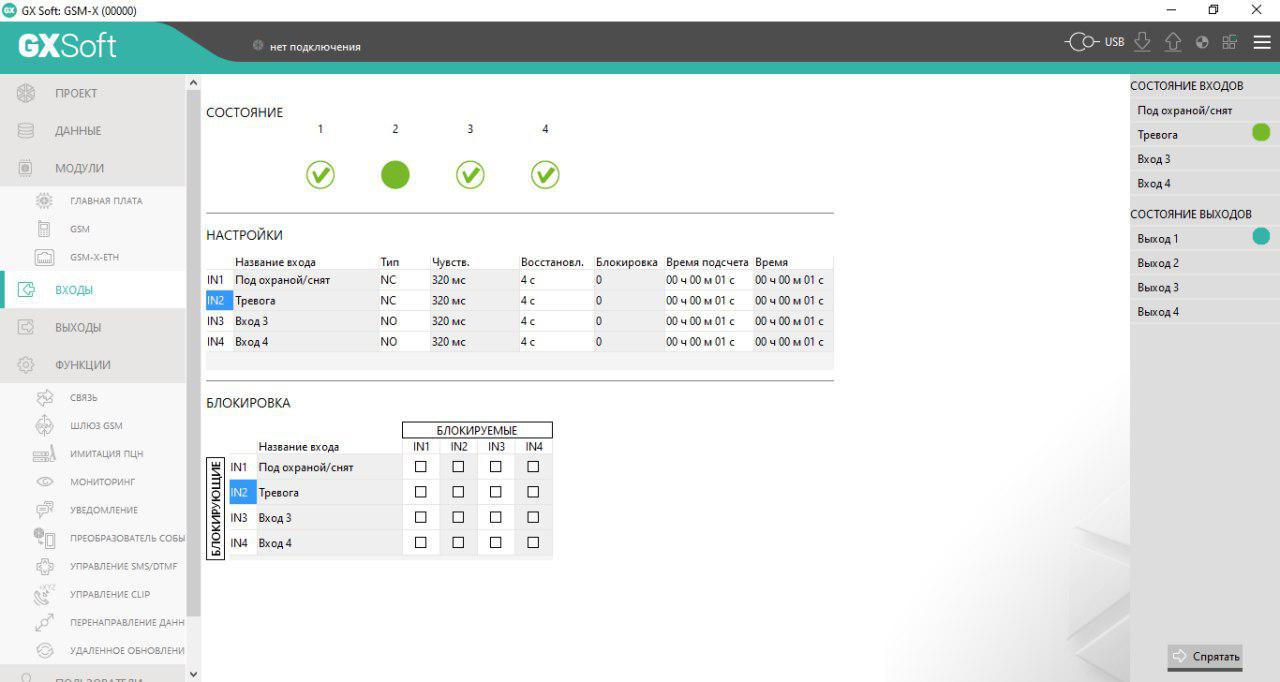Viewport: 1280px width, 682px height.
Task: Open the globe icon in the header
Action: coord(1202,43)
